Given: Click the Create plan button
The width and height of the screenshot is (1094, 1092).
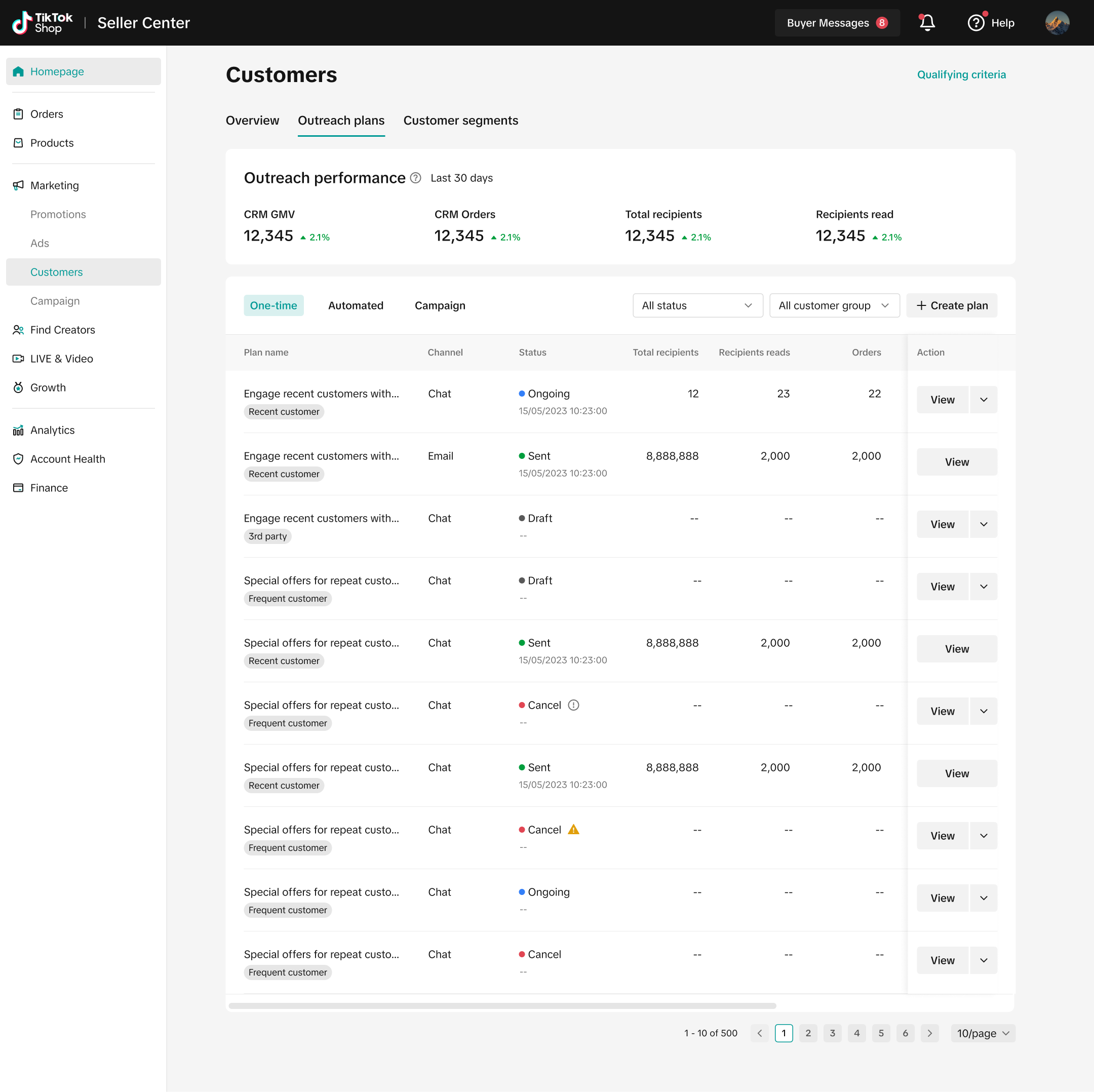Looking at the screenshot, I should (951, 305).
